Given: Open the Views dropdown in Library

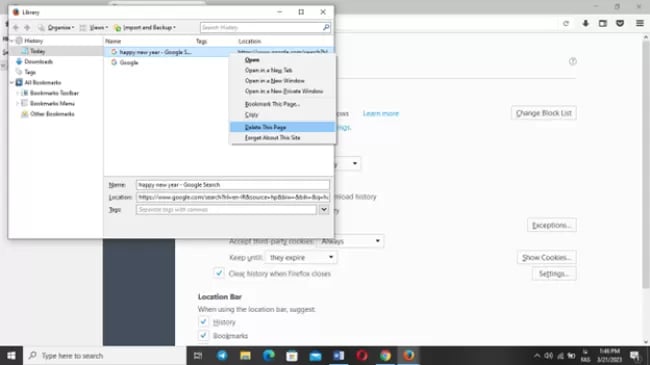Looking at the screenshot, I should click(94, 27).
